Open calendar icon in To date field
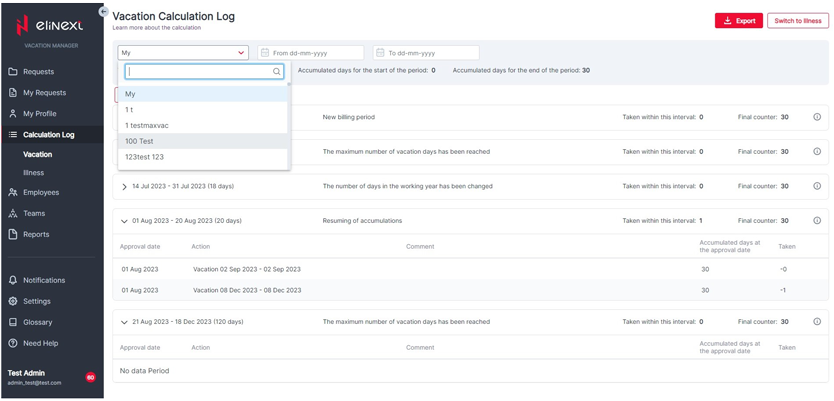Viewport: 834px width, 401px height. pos(381,53)
